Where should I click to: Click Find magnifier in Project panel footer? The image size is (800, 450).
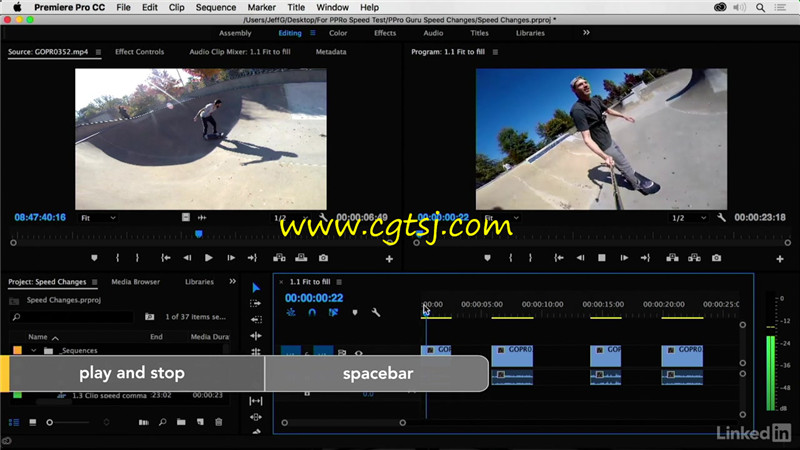tap(163, 422)
